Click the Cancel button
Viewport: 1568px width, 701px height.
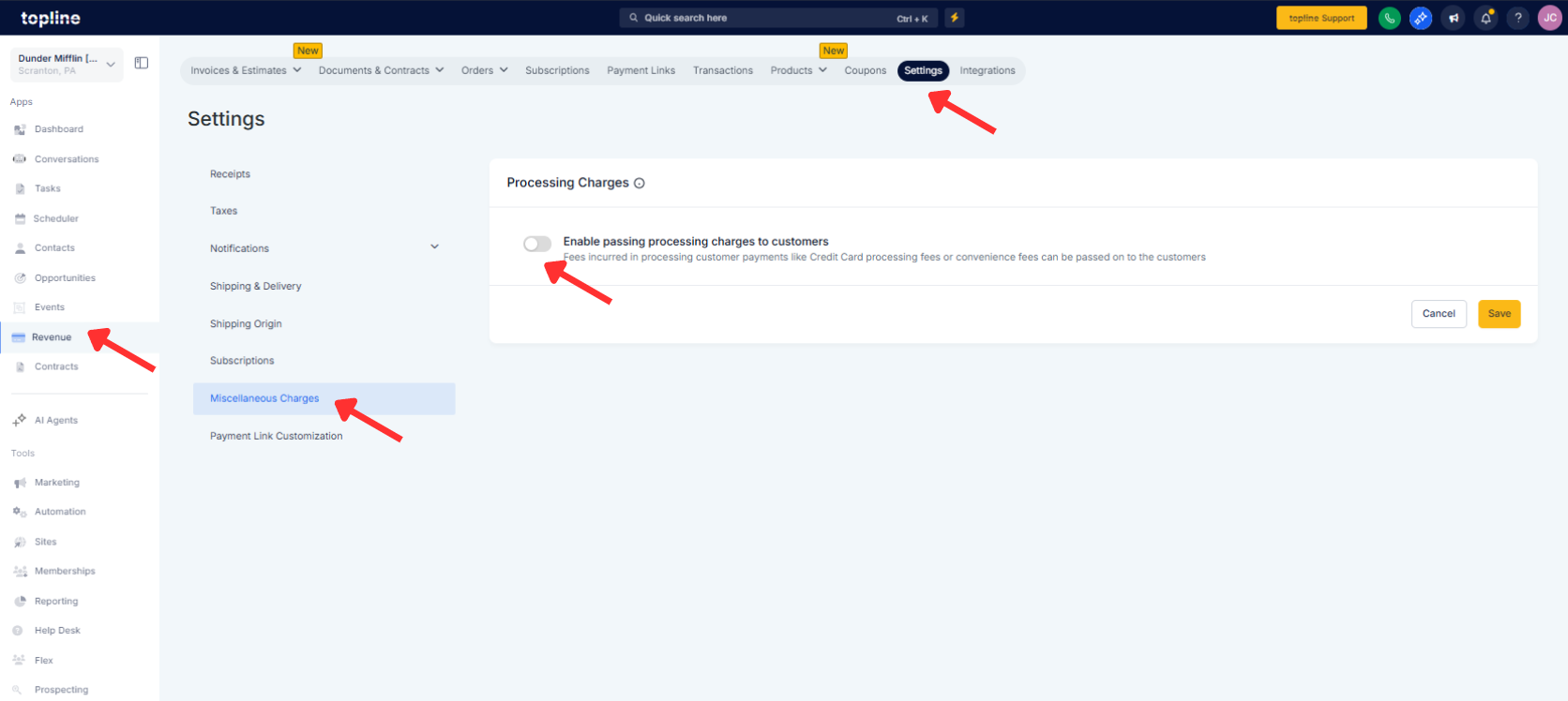click(1439, 314)
